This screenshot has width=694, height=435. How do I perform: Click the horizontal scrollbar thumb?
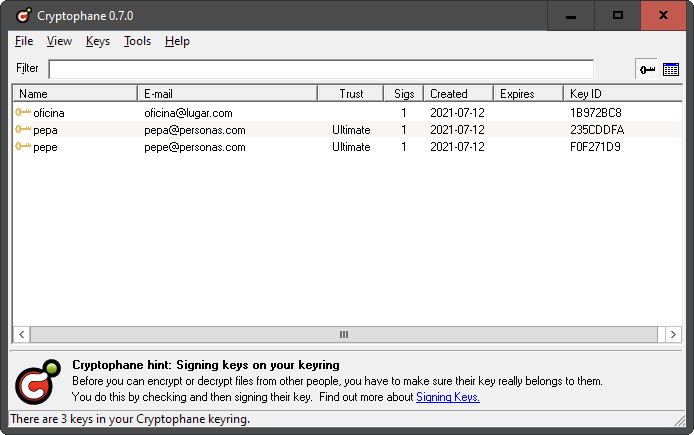point(344,335)
